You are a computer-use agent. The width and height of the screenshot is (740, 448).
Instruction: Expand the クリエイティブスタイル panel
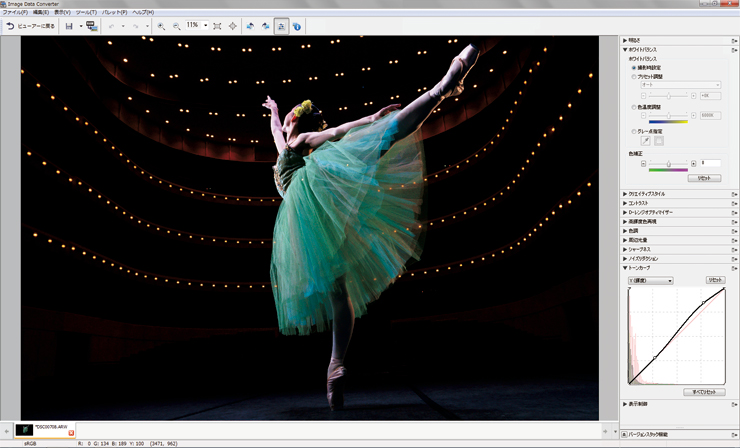626,194
